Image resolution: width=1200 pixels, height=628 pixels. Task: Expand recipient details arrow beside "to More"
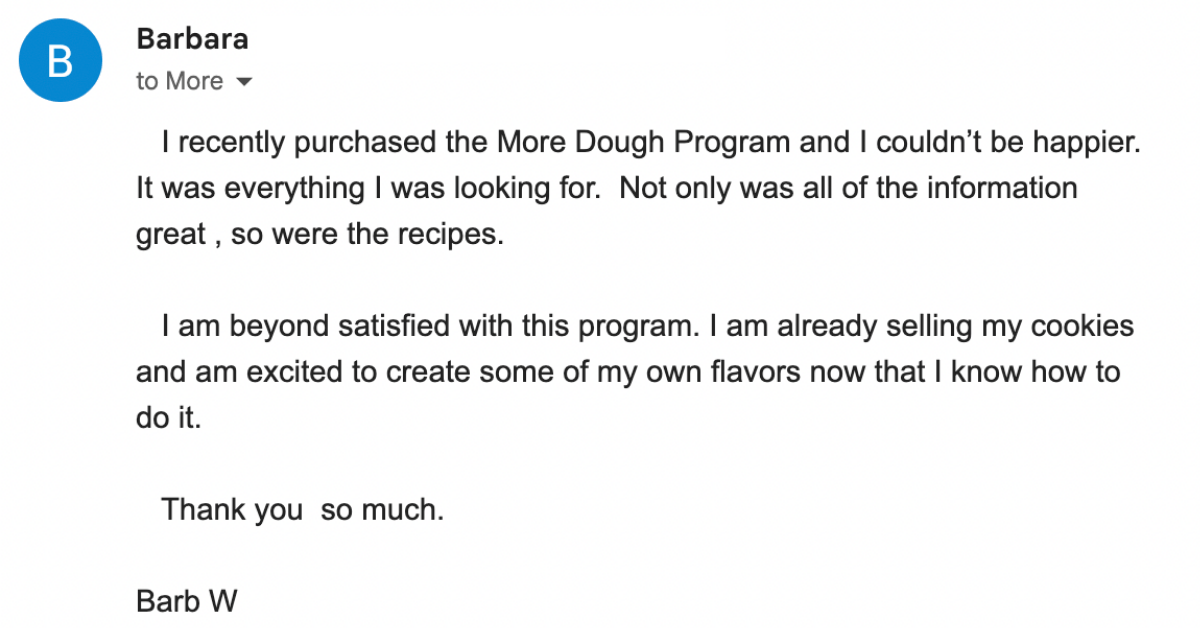(243, 82)
